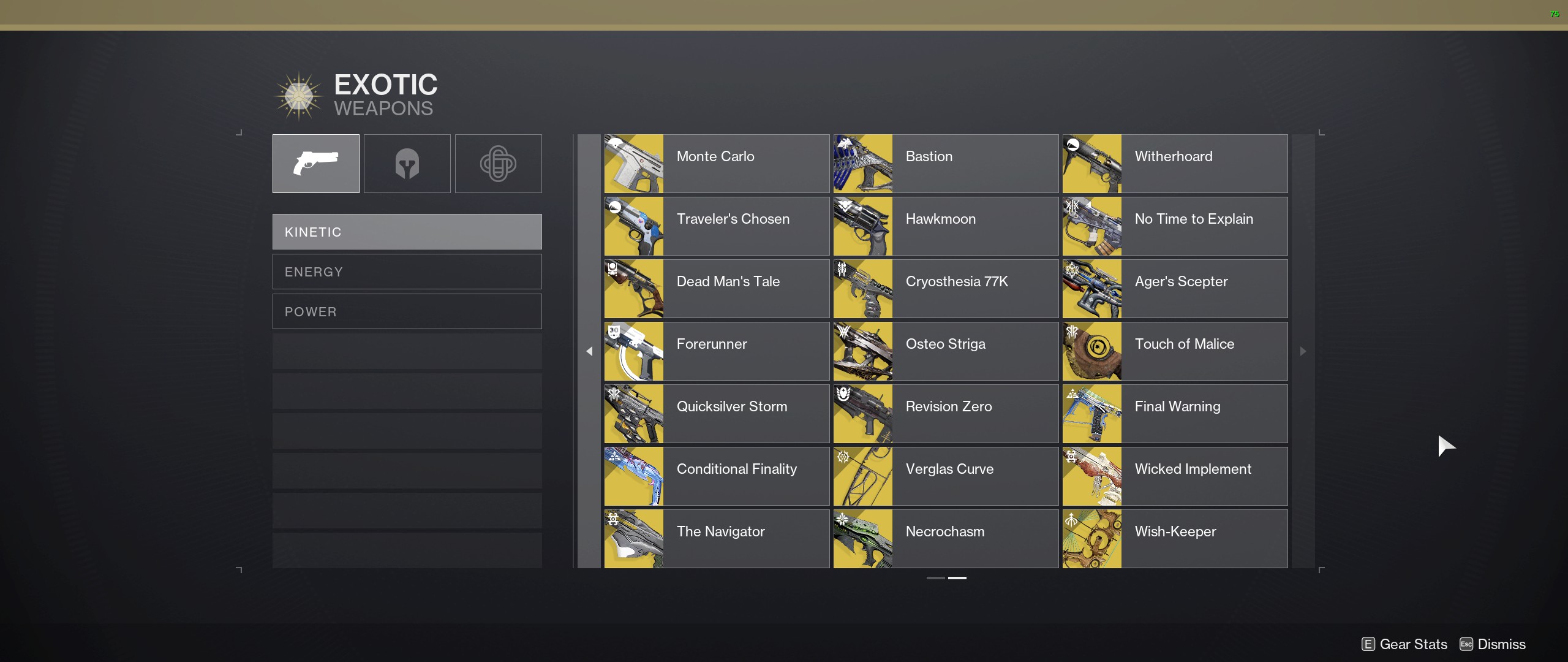The image size is (1568, 662).
Task: Select the weapons hand cannon category icon
Action: tap(315, 164)
